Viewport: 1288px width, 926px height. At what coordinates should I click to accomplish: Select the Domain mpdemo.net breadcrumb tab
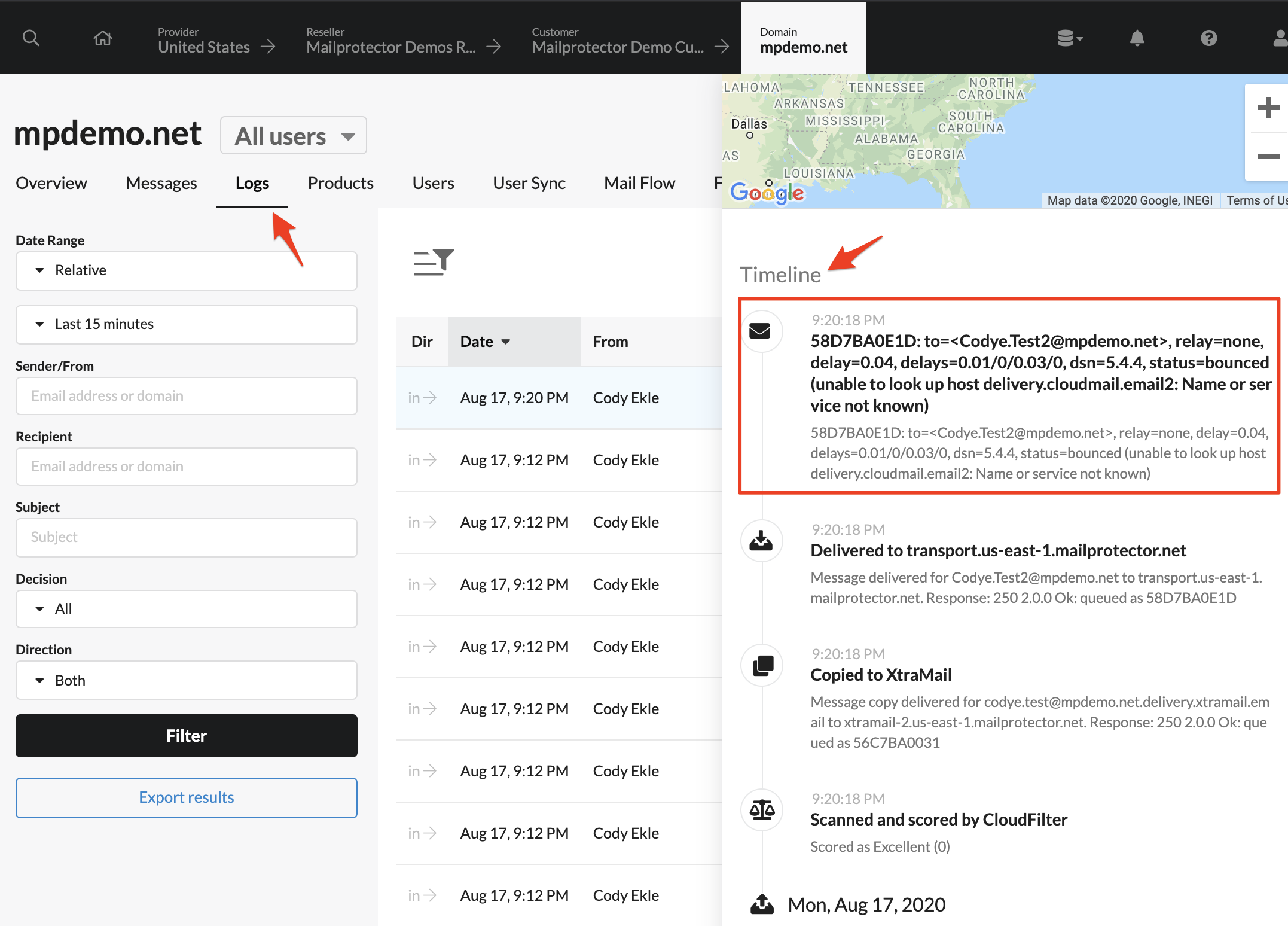tap(804, 39)
